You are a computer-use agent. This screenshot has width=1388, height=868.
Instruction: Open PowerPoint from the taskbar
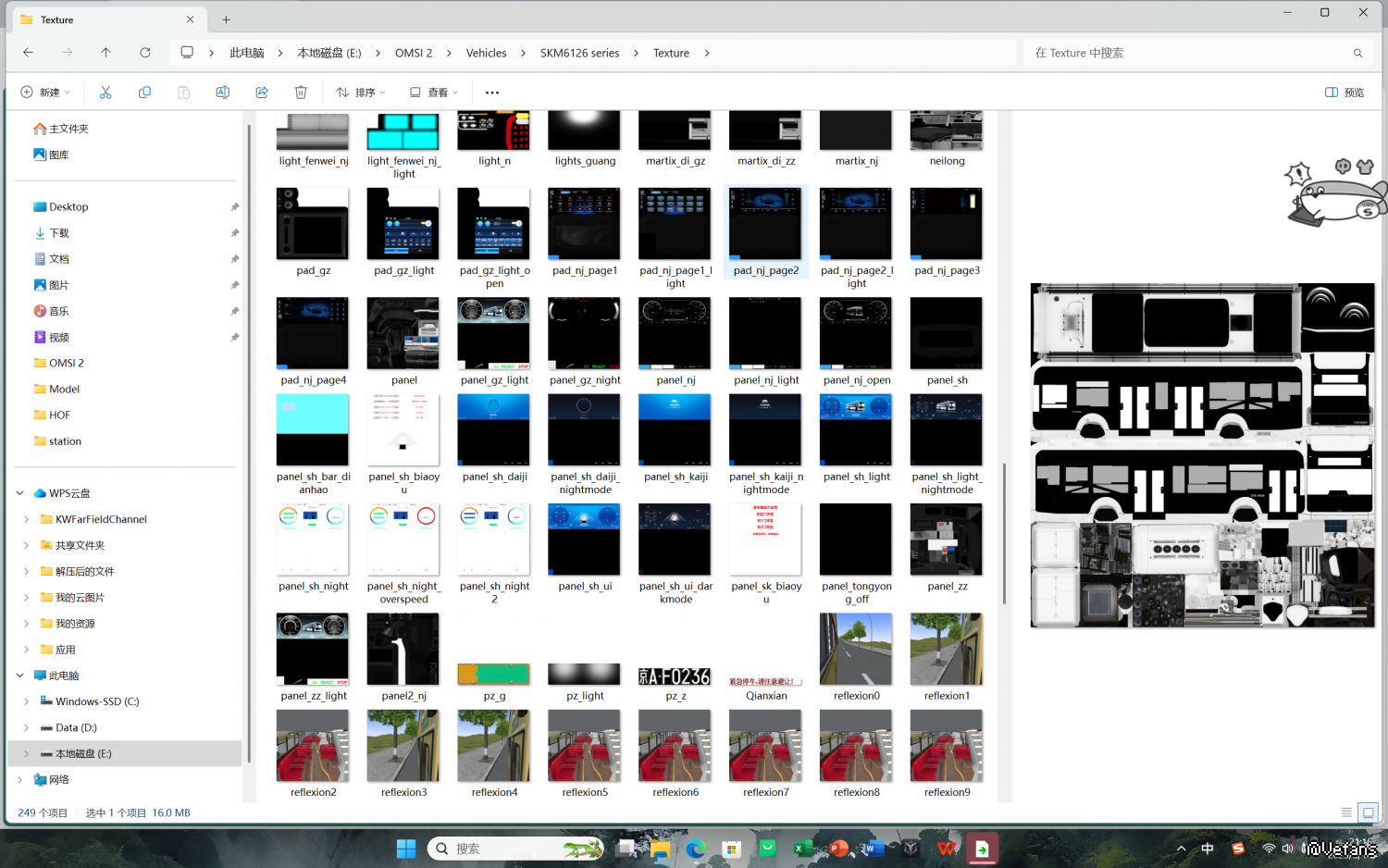tap(839, 849)
